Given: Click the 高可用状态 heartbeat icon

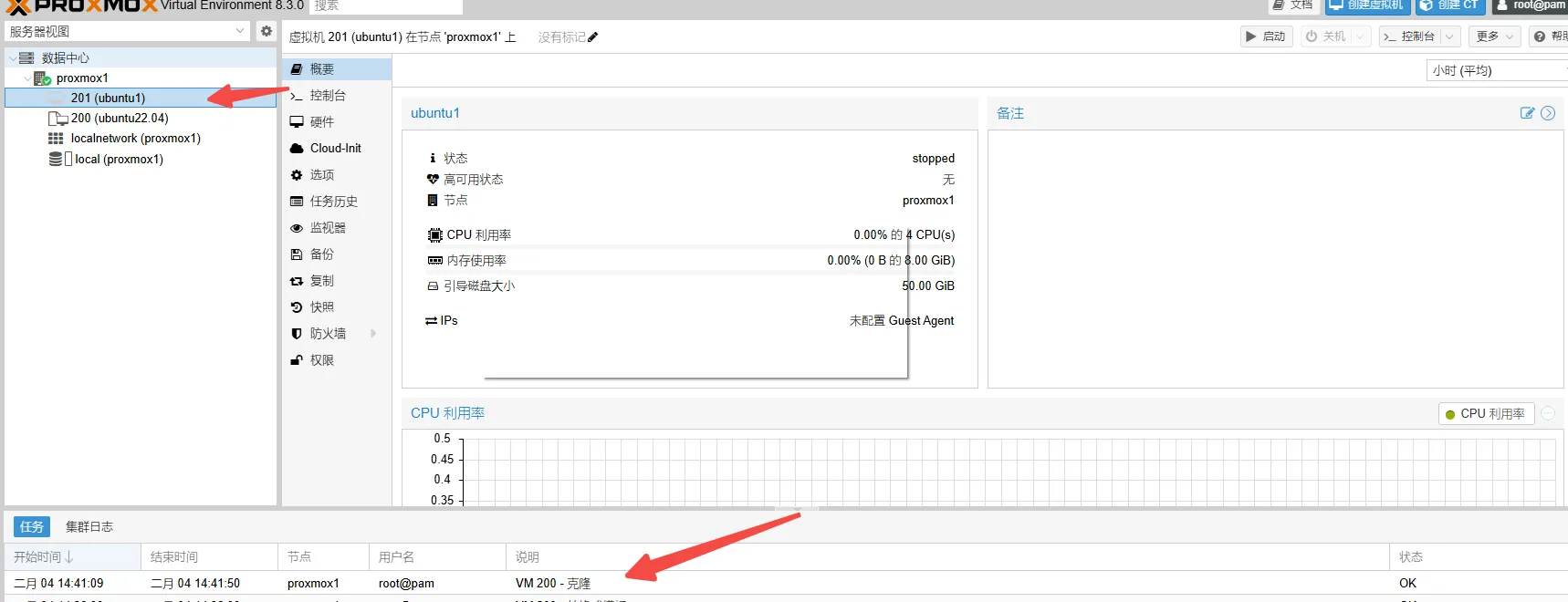Looking at the screenshot, I should (x=433, y=180).
